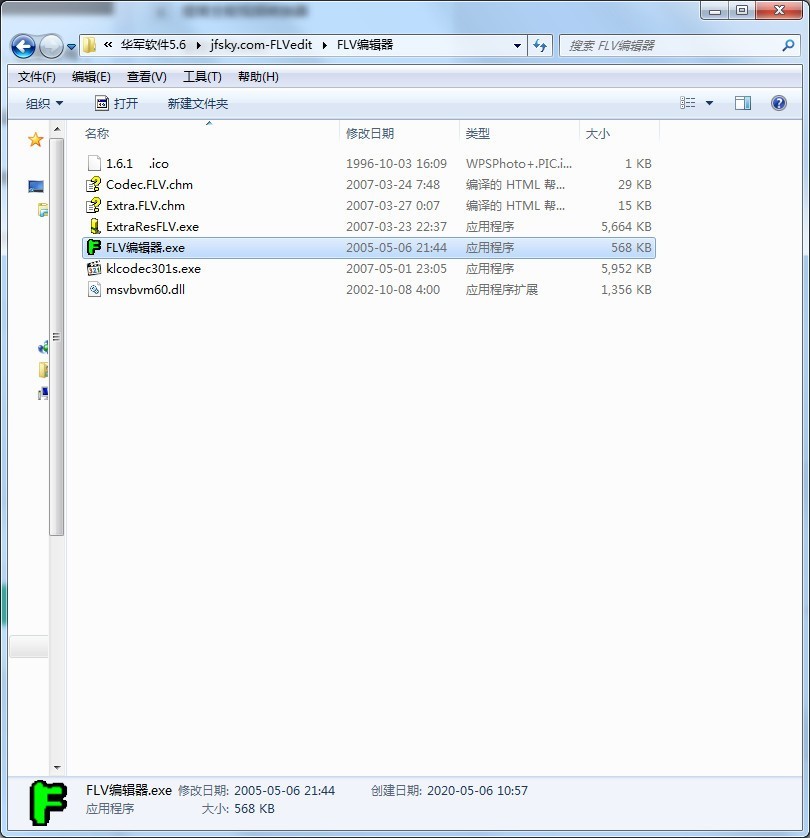
Task: Click 新建文件夹 button
Action: pos(198,103)
